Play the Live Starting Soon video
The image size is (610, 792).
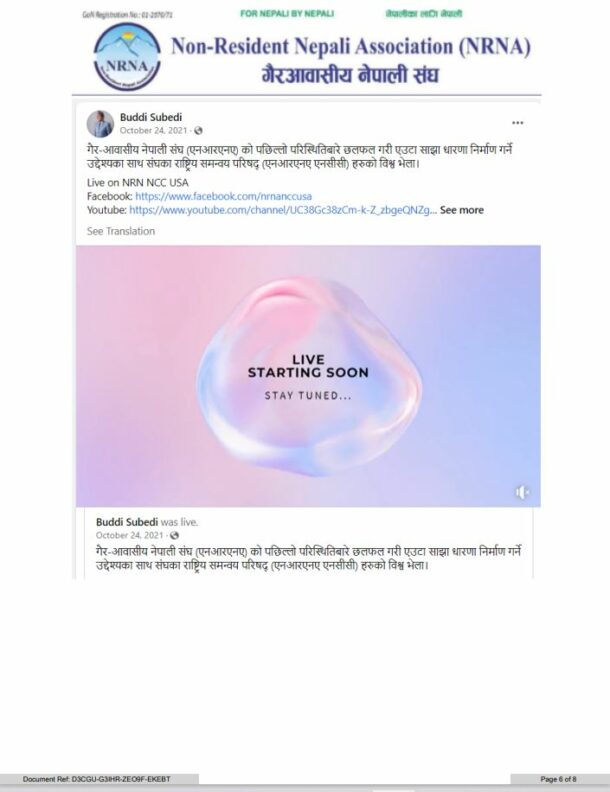(308, 376)
